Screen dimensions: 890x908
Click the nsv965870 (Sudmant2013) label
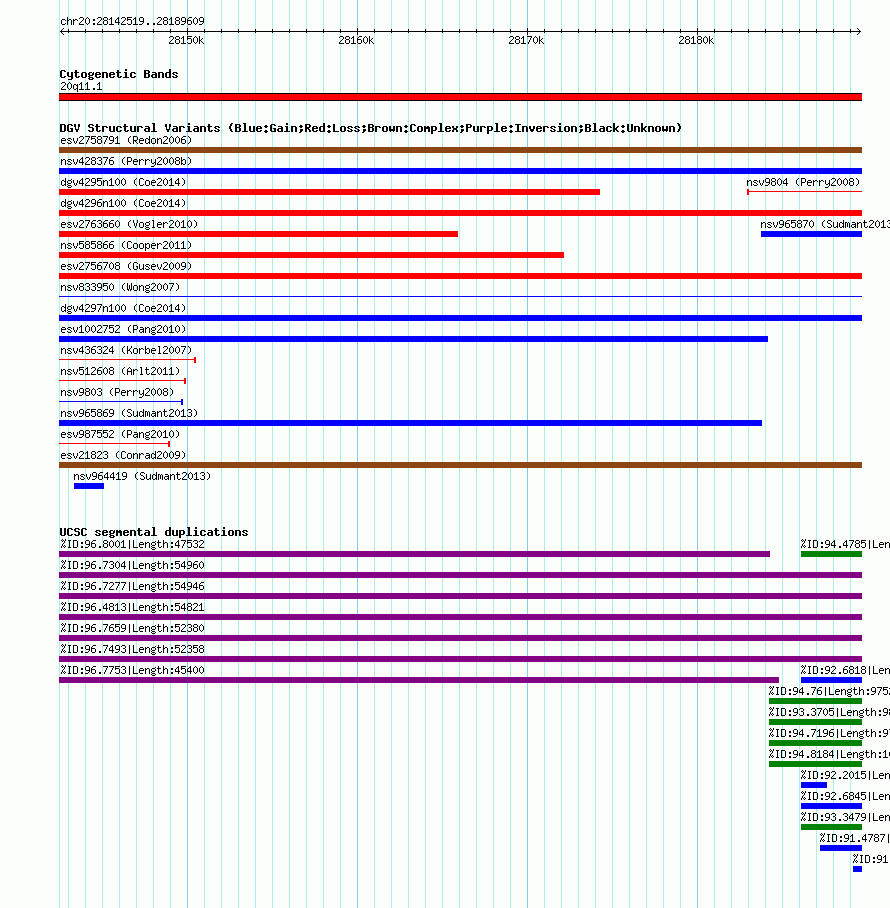(825, 224)
